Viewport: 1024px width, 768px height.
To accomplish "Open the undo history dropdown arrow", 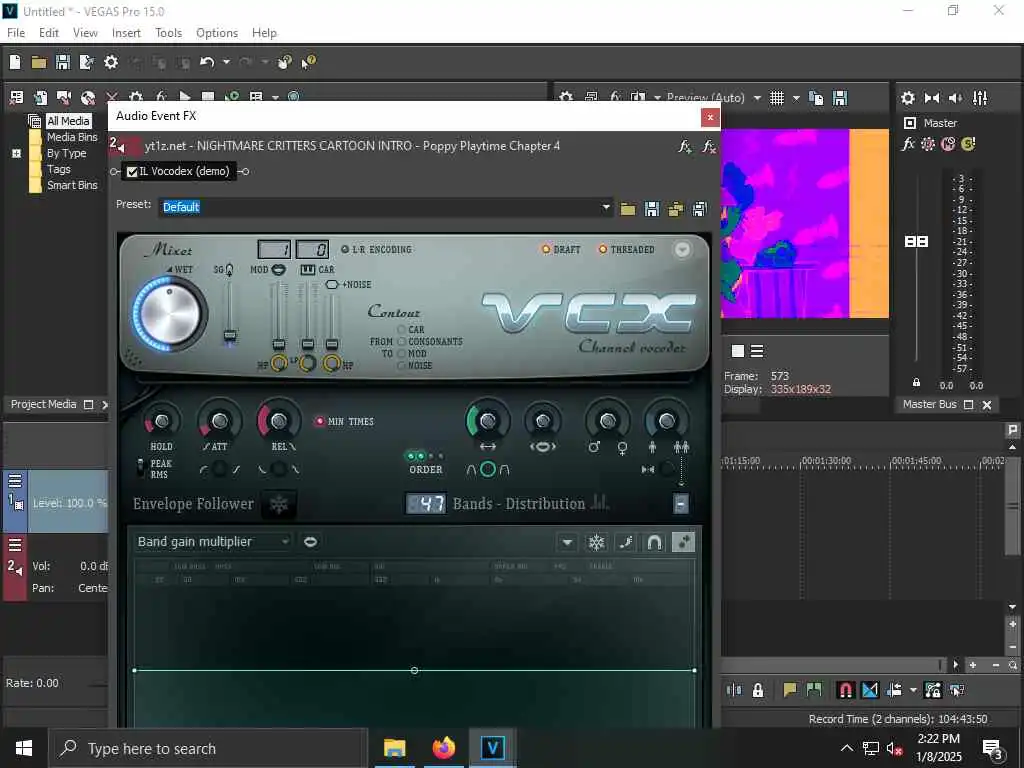I will coord(226,62).
